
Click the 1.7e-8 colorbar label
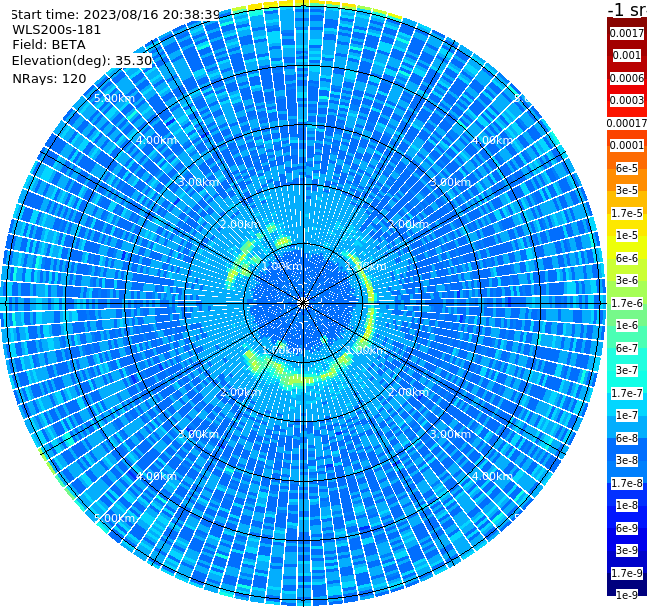click(627, 483)
